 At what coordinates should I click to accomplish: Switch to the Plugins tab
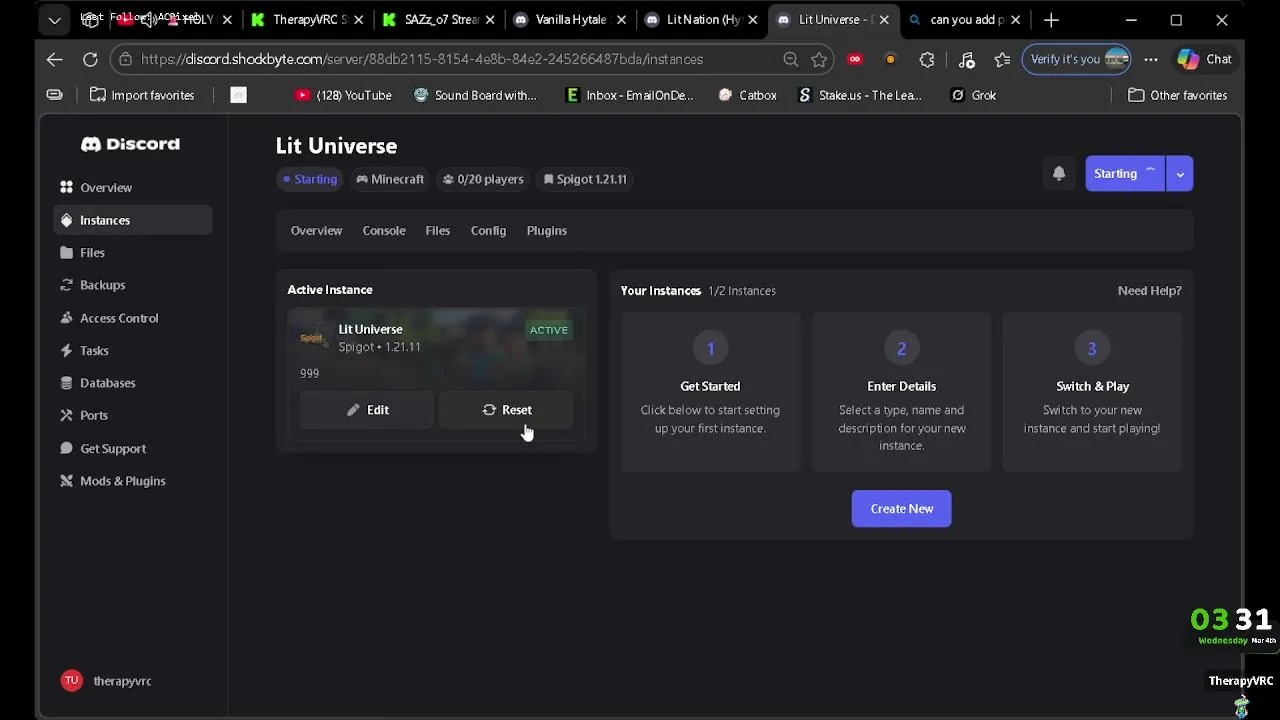(x=546, y=230)
